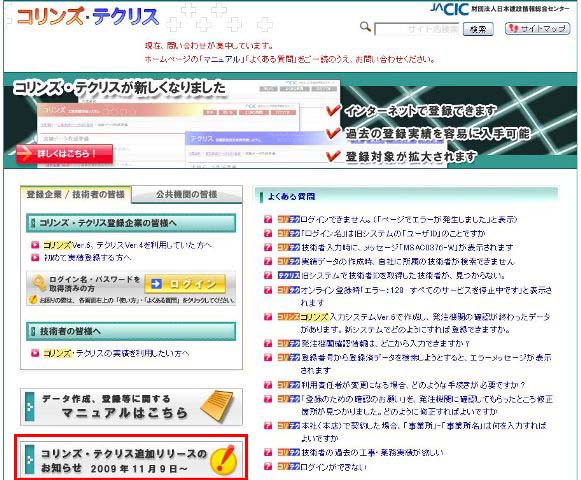Open FAQ 自社に所属の技術者が検索できません
Viewport: 581px width, 480px height.
[x=408, y=261]
